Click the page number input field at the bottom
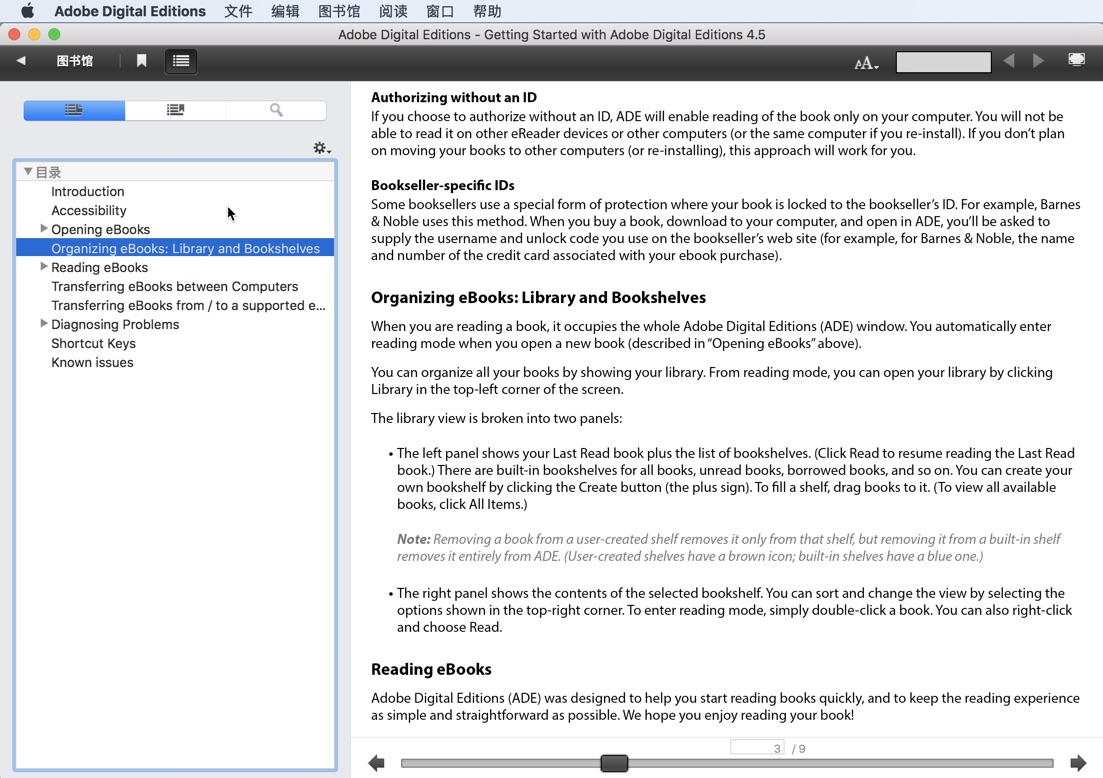 pos(758,747)
